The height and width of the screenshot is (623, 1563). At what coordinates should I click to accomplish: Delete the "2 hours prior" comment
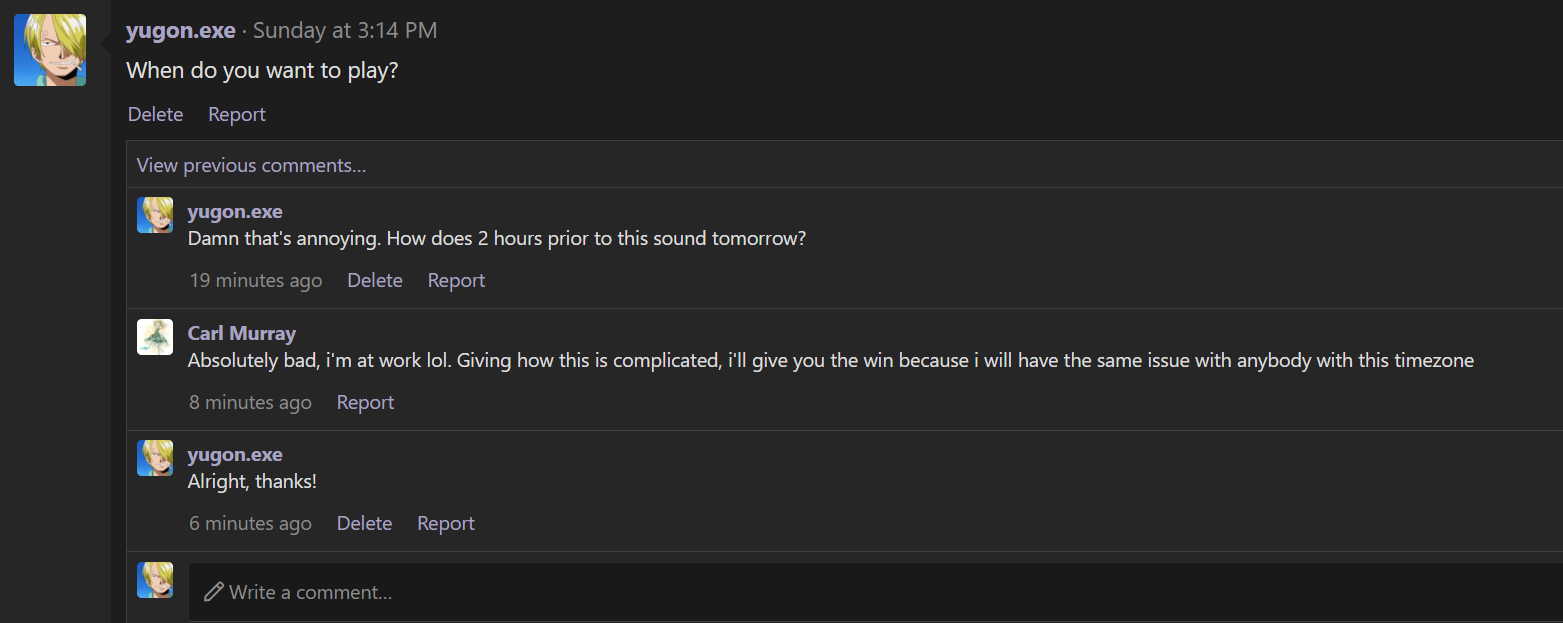click(374, 280)
